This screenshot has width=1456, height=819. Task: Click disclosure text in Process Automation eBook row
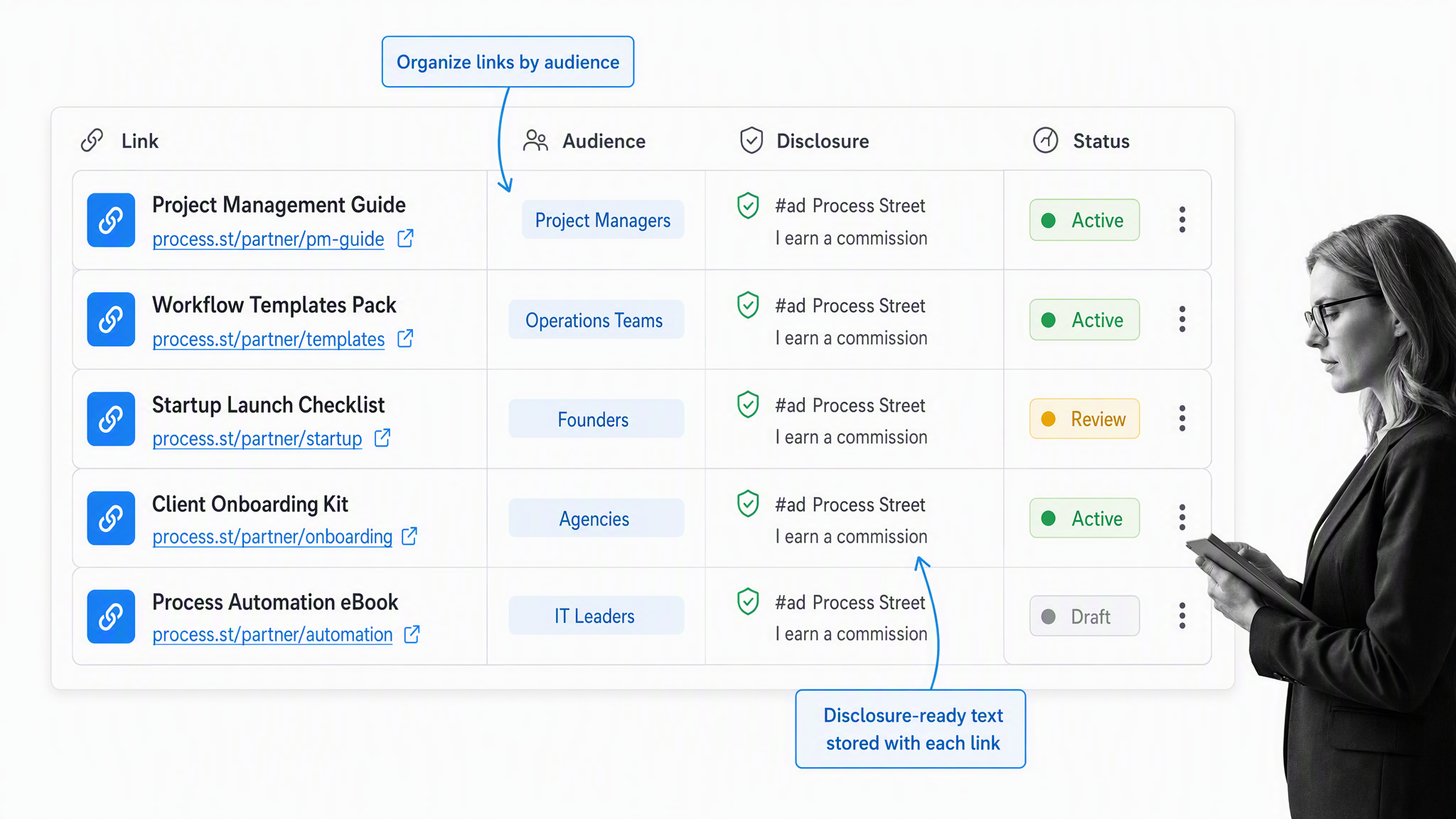851,618
